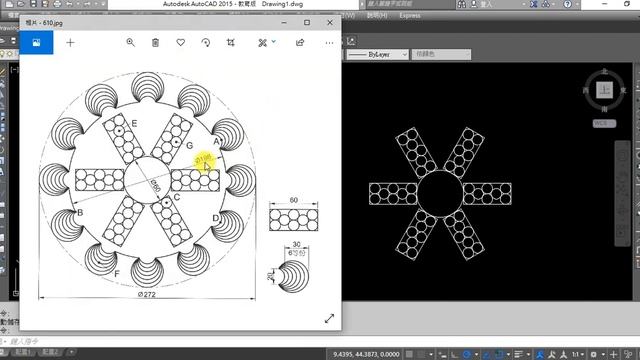Open workspace switching gear icon
The image size is (640, 360).
pyautogui.click(x=593, y=354)
